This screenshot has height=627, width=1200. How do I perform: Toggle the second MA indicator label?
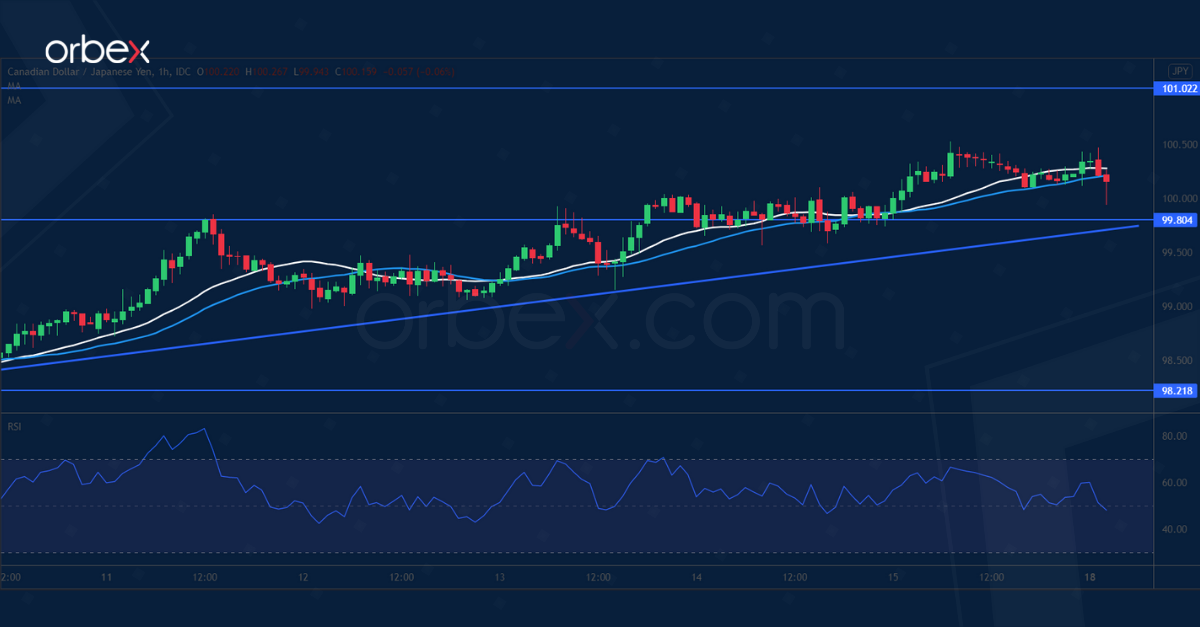point(13,99)
